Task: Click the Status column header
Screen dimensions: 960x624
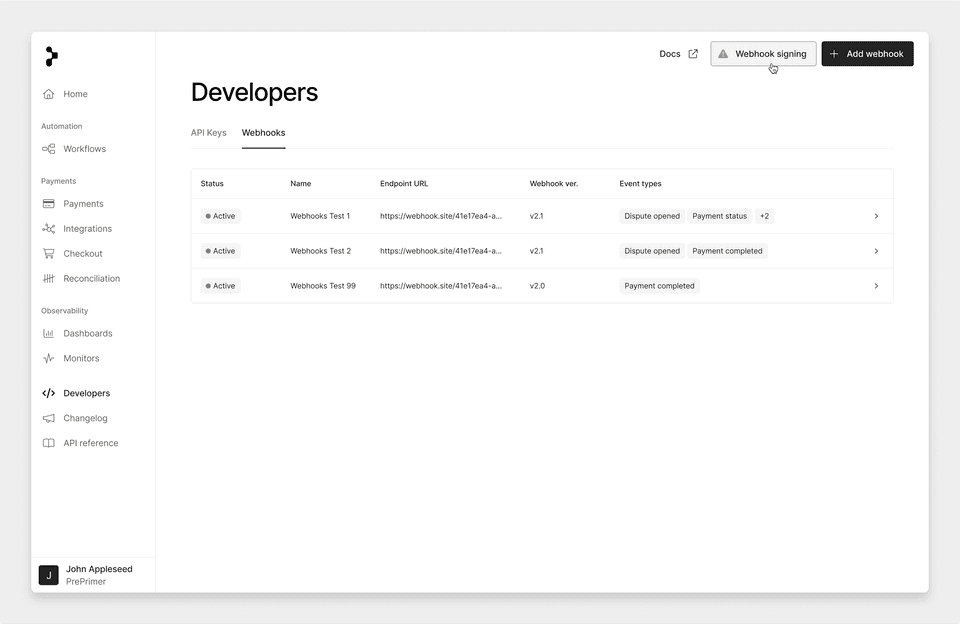Action: (212, 184)
